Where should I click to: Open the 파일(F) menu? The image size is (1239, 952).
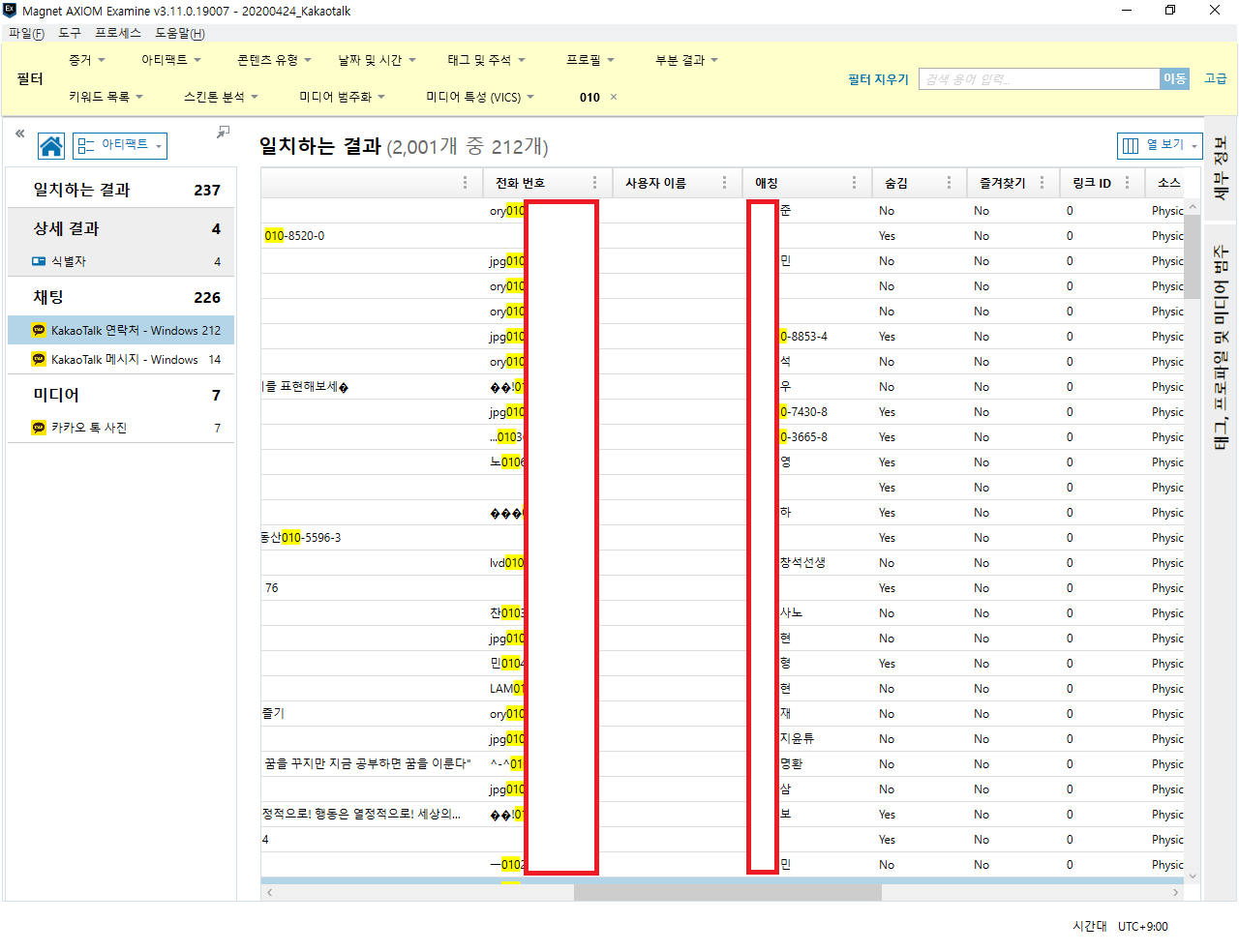26,33
